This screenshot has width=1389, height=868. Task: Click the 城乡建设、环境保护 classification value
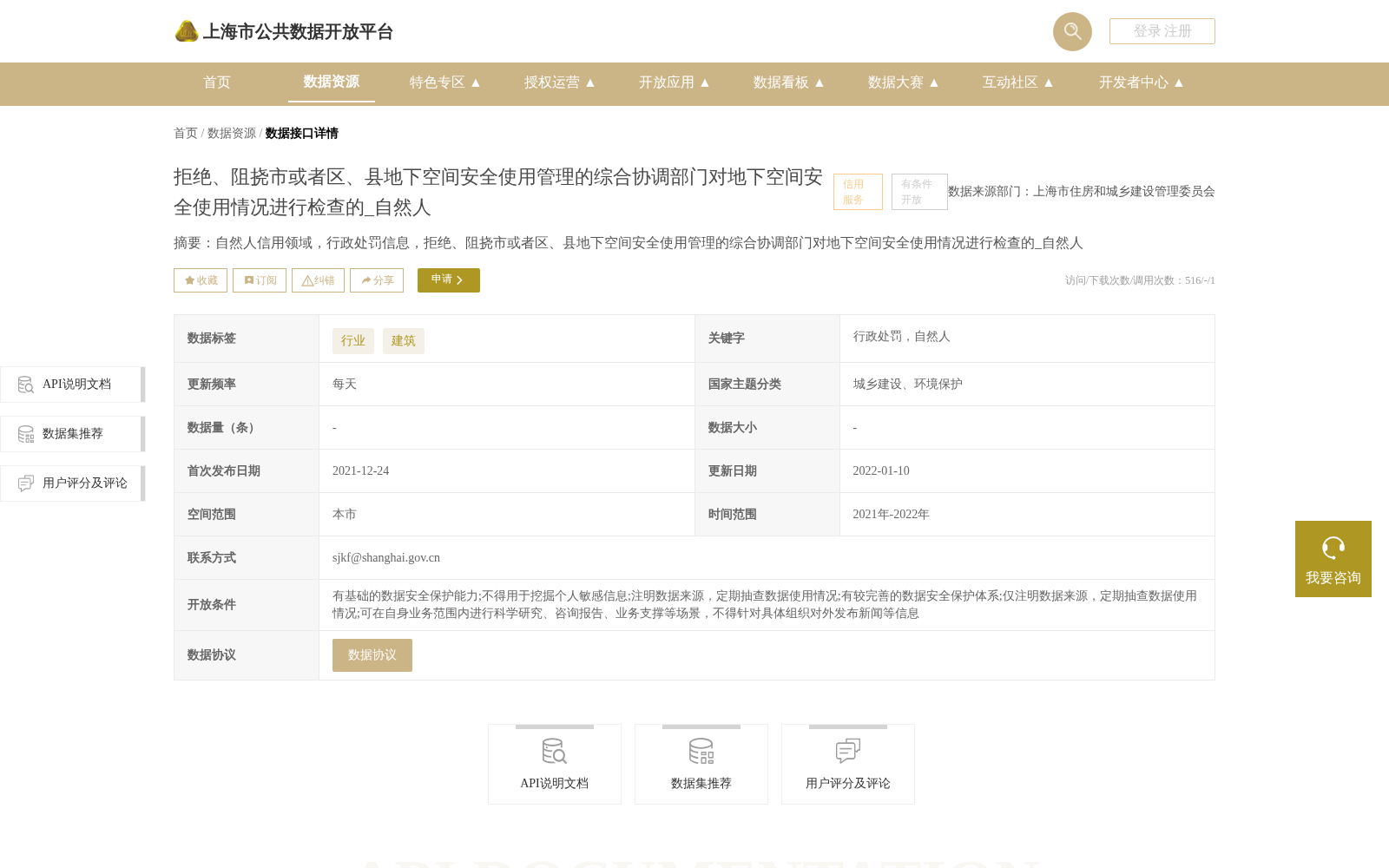click(x=908, y=385)
